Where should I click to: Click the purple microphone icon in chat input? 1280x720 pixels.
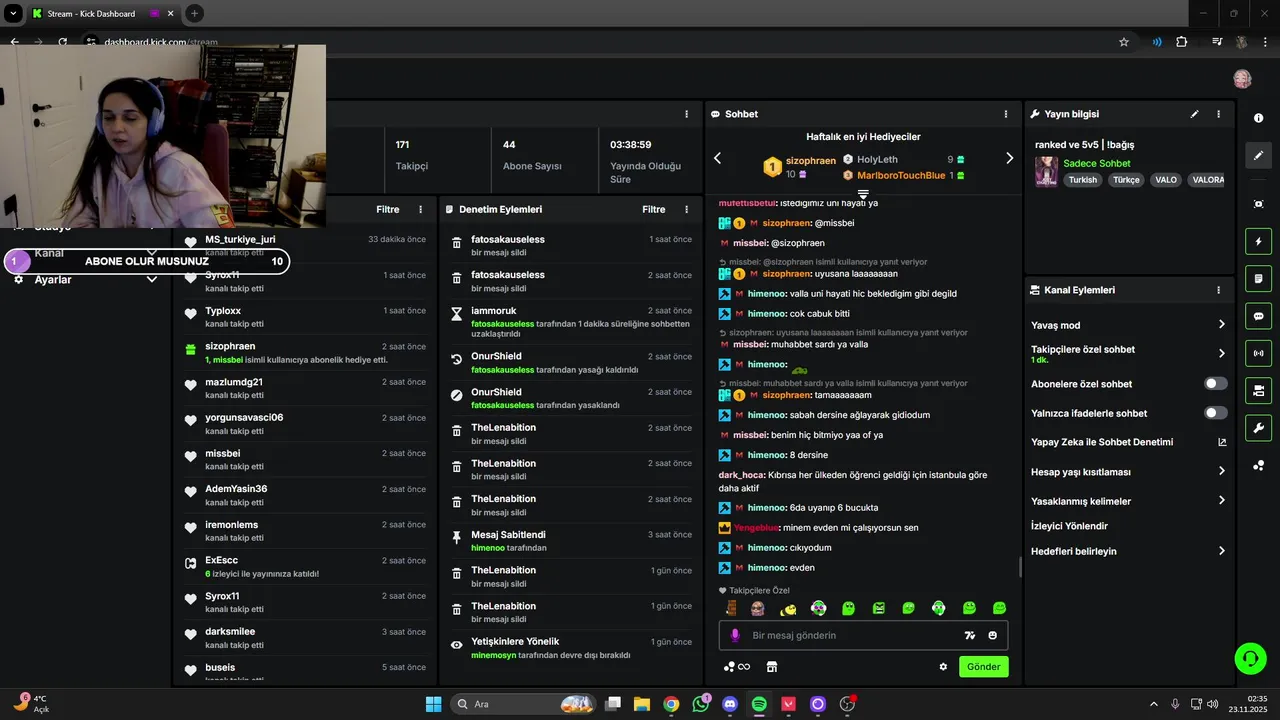(x=735, y=635)
